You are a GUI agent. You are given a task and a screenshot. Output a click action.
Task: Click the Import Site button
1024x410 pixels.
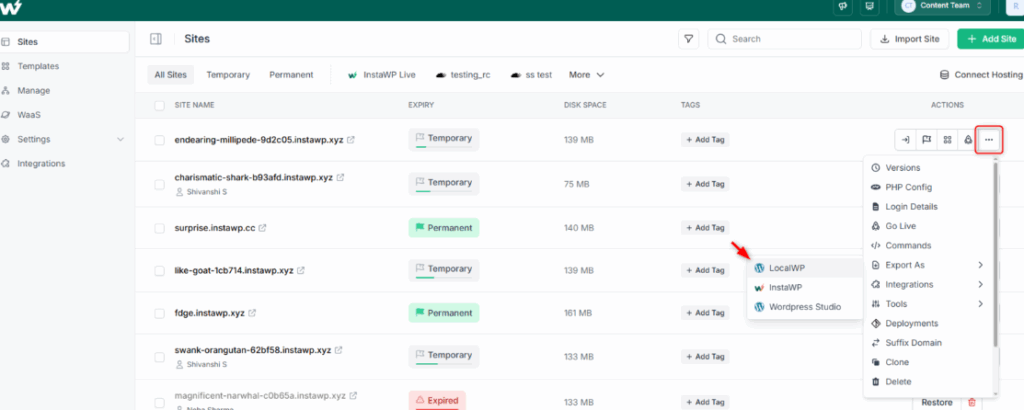910,39
